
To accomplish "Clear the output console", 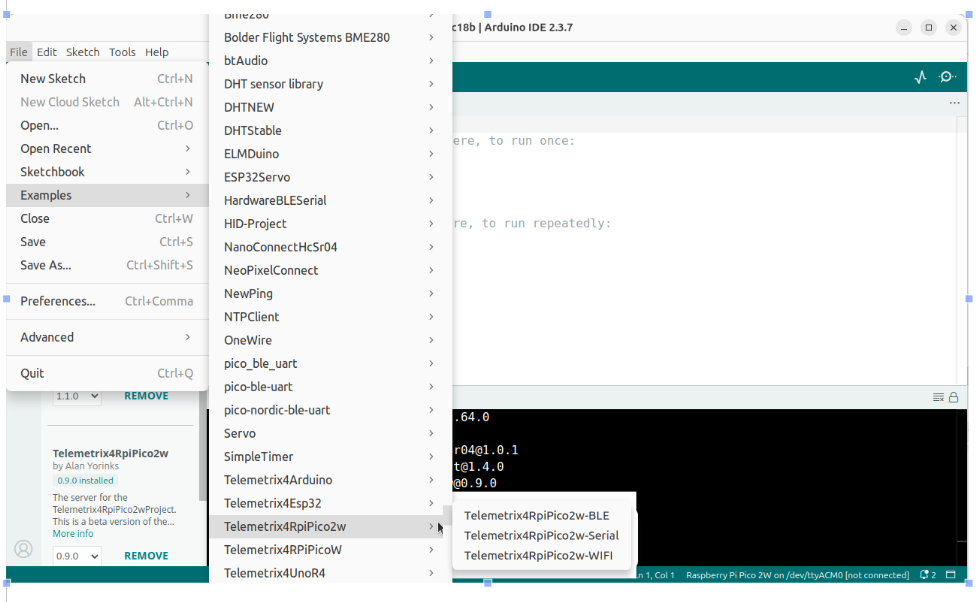I will [x=938, y=397].
